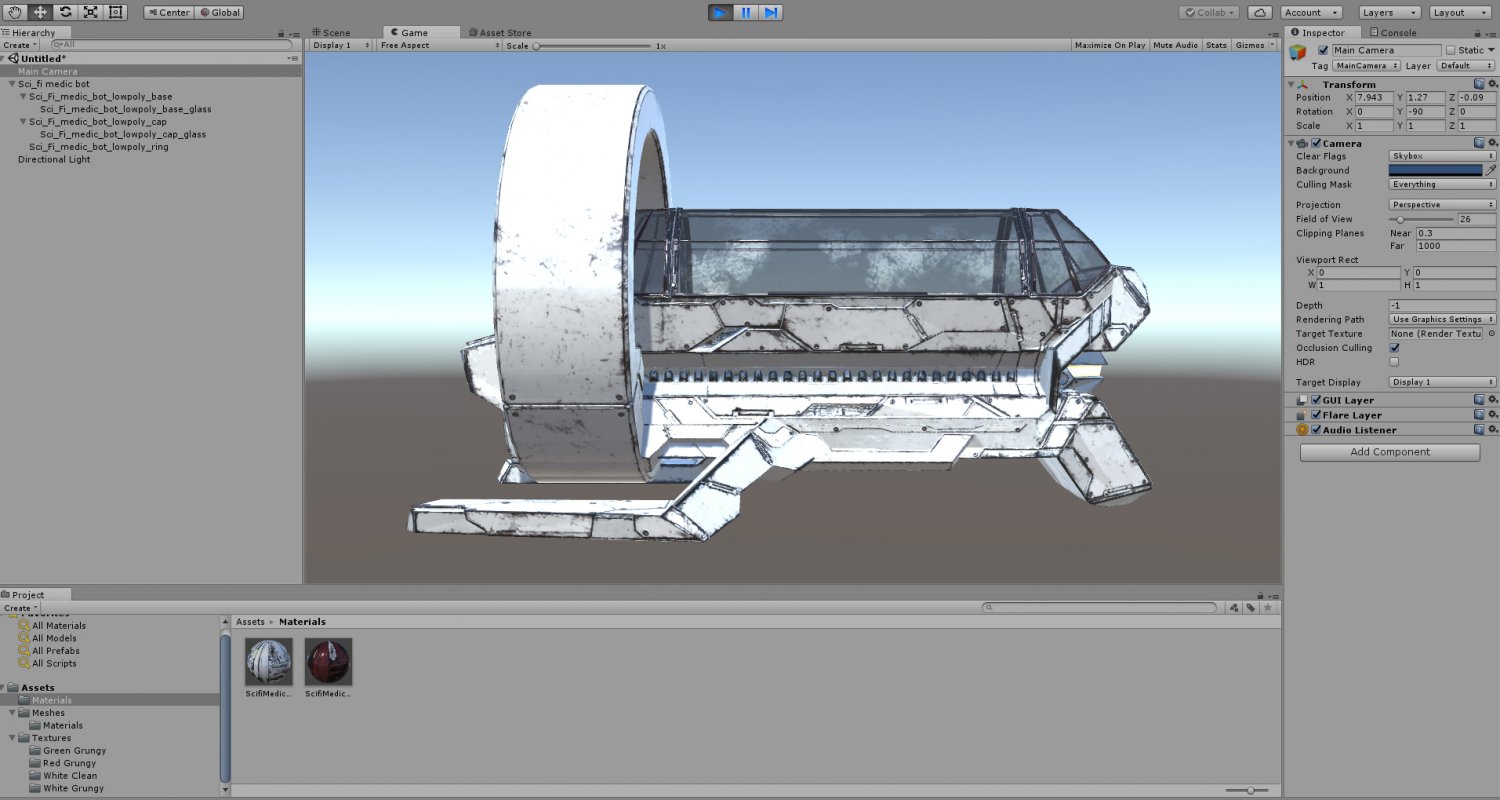Select the Rotate tool icon
This screenshot has height=800, width=1500.
[x=66, y=12]
